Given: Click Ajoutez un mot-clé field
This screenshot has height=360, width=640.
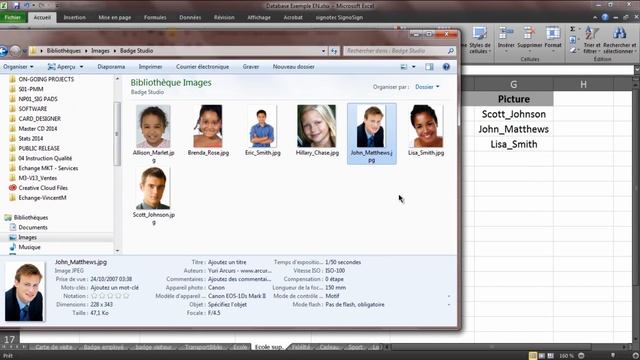Looking at the screenshot, I should click(114, 287).
